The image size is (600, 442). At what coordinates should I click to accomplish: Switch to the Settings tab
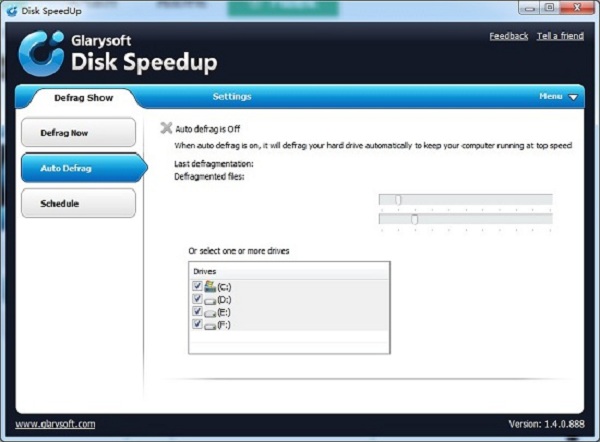point(232,96)
